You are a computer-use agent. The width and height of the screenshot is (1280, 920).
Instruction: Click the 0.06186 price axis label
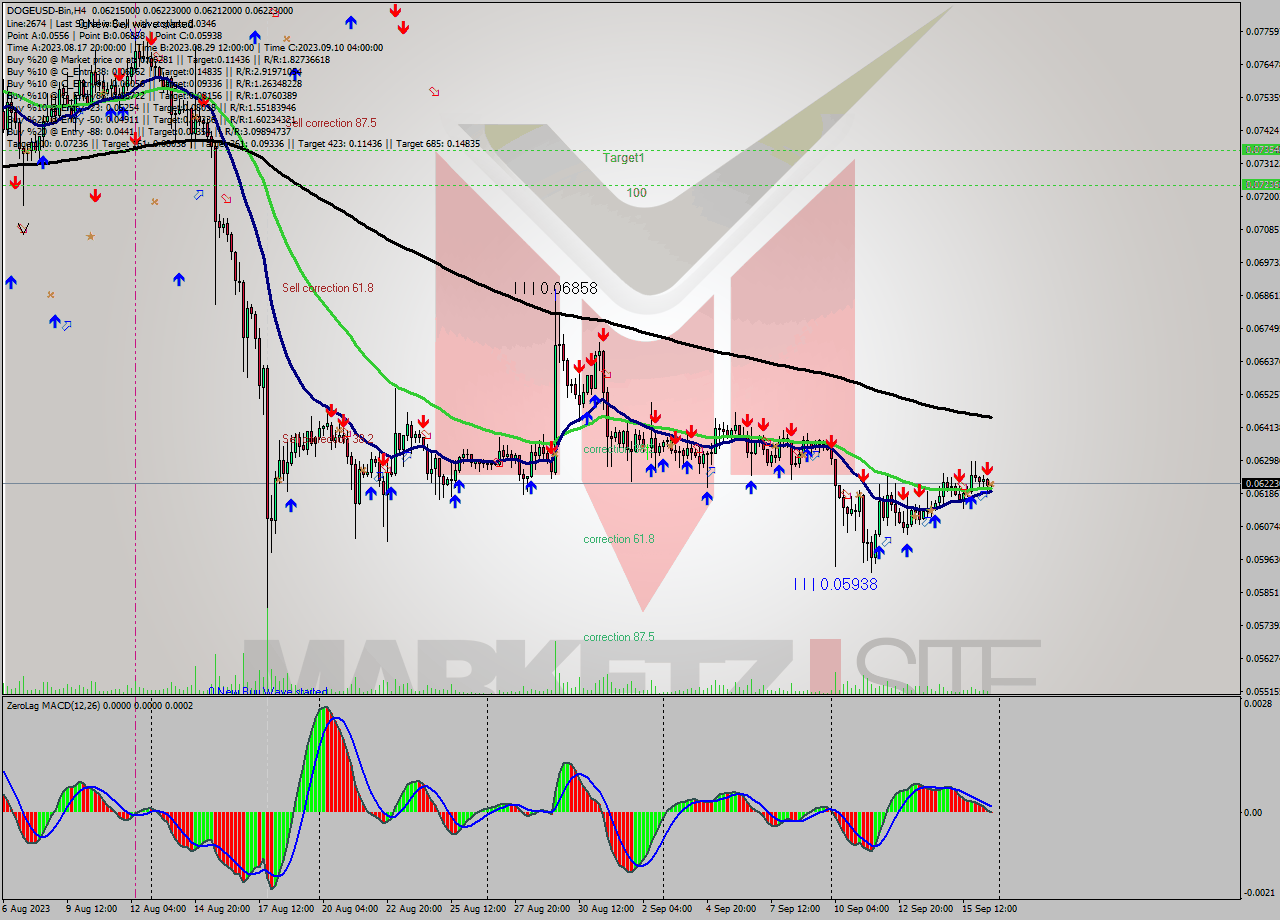[x=1261, y=493]
